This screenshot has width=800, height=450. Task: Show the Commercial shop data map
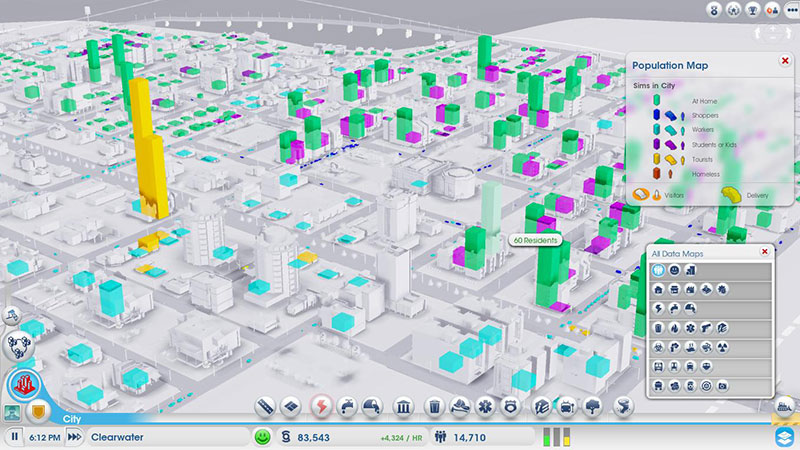click(x=674, y=290)
